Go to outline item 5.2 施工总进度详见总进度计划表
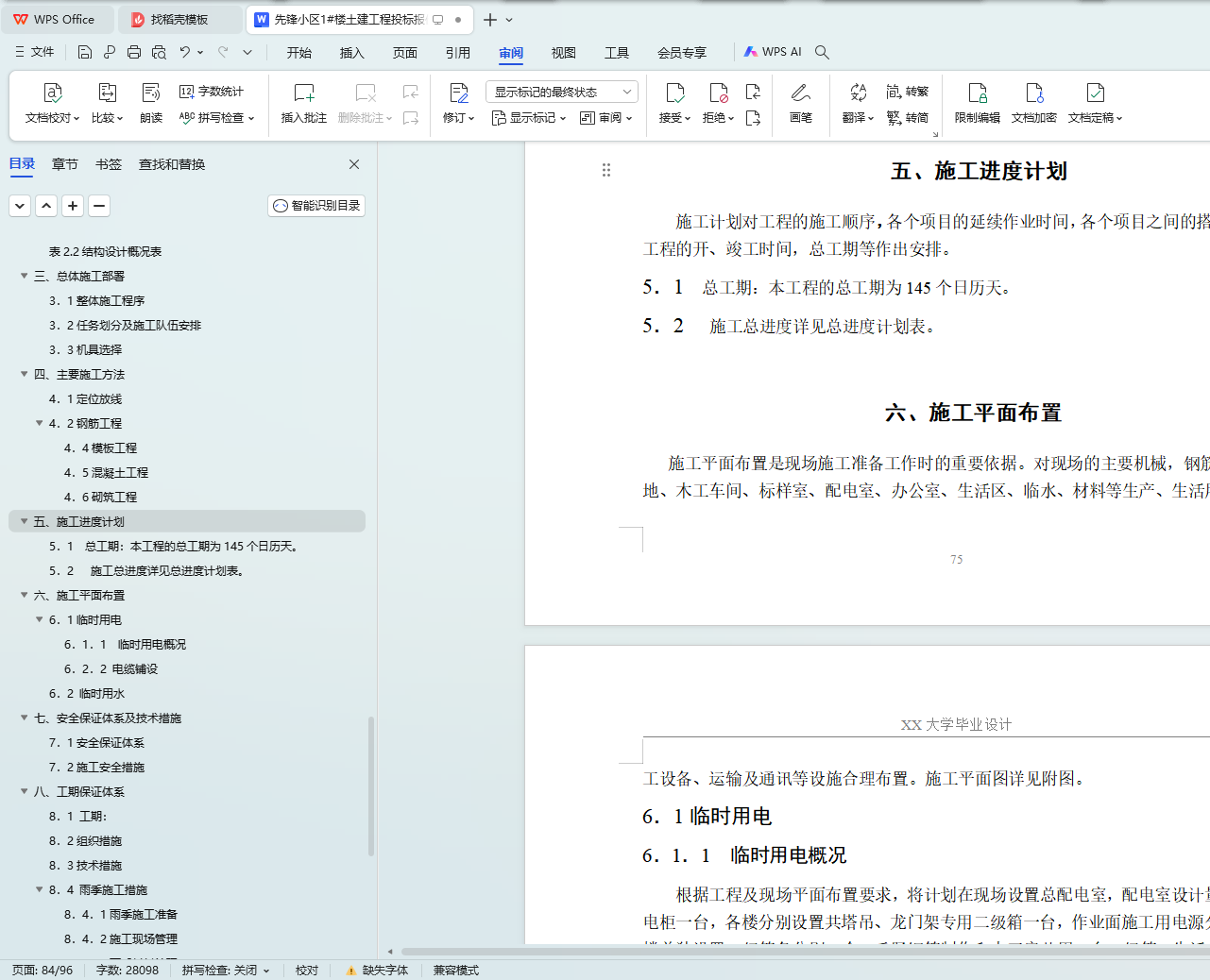This screenshot has height=980, width=1210. pos(146,570)
